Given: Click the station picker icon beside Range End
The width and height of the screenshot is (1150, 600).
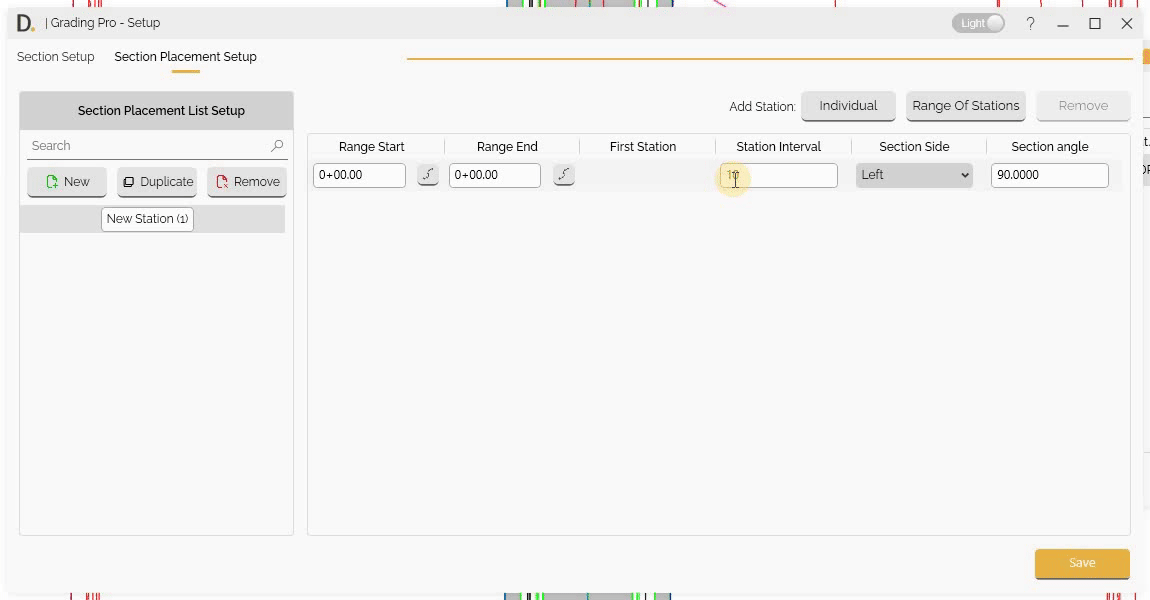Looking at the screenshot, I should 563,175.
